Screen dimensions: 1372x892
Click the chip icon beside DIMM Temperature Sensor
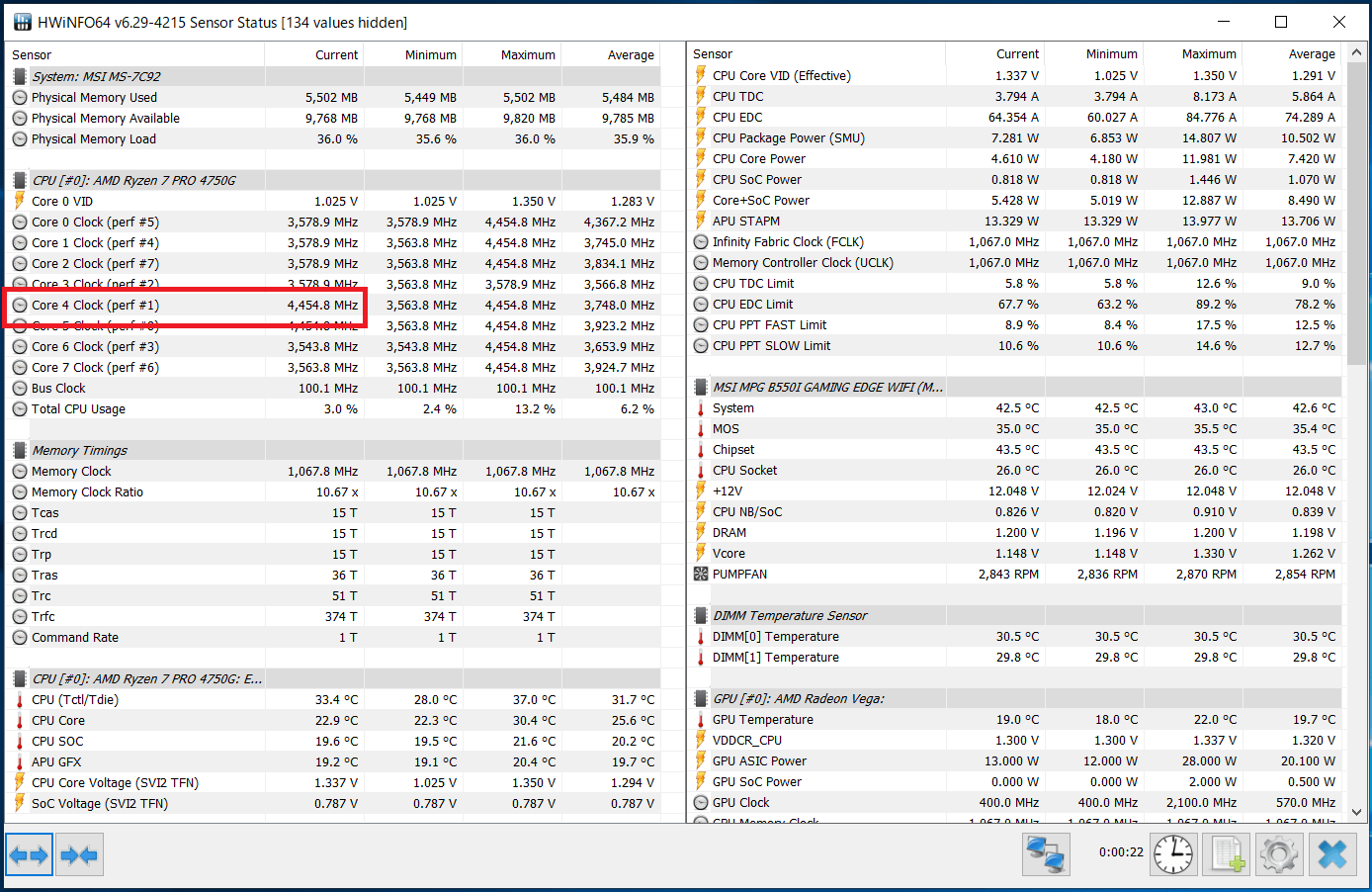point(701,615)
